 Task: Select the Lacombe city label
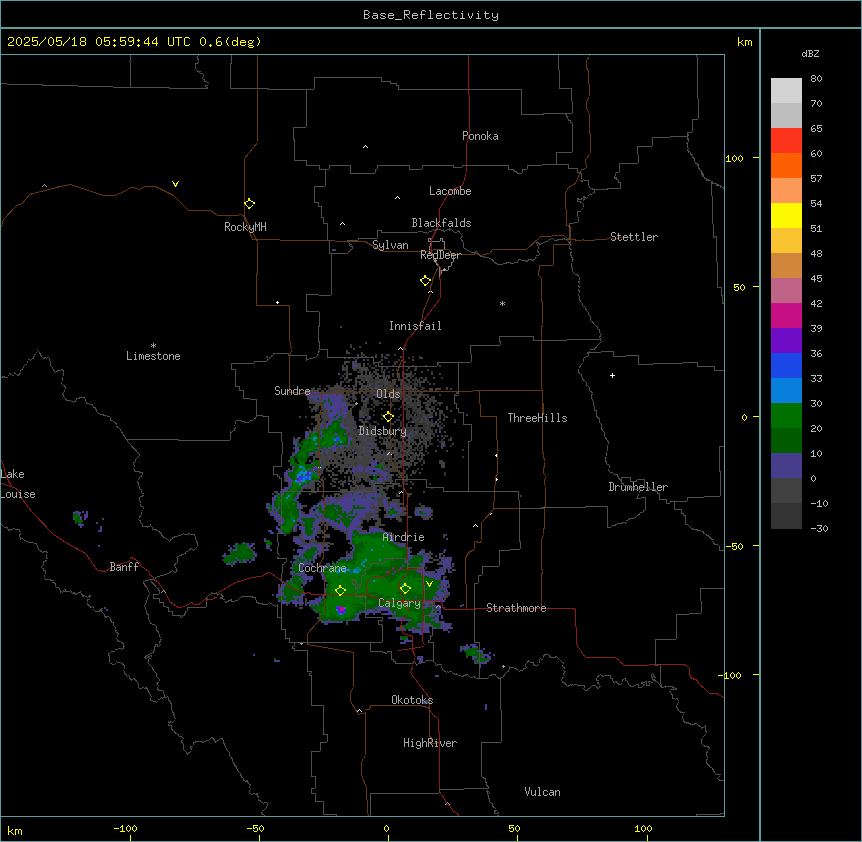tap(450, 191)
